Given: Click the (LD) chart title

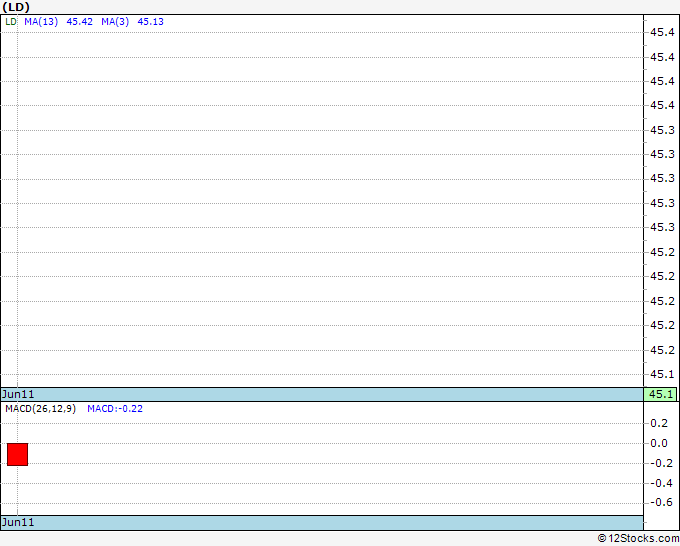Looking at the screenshot, I should coord(16,7).
